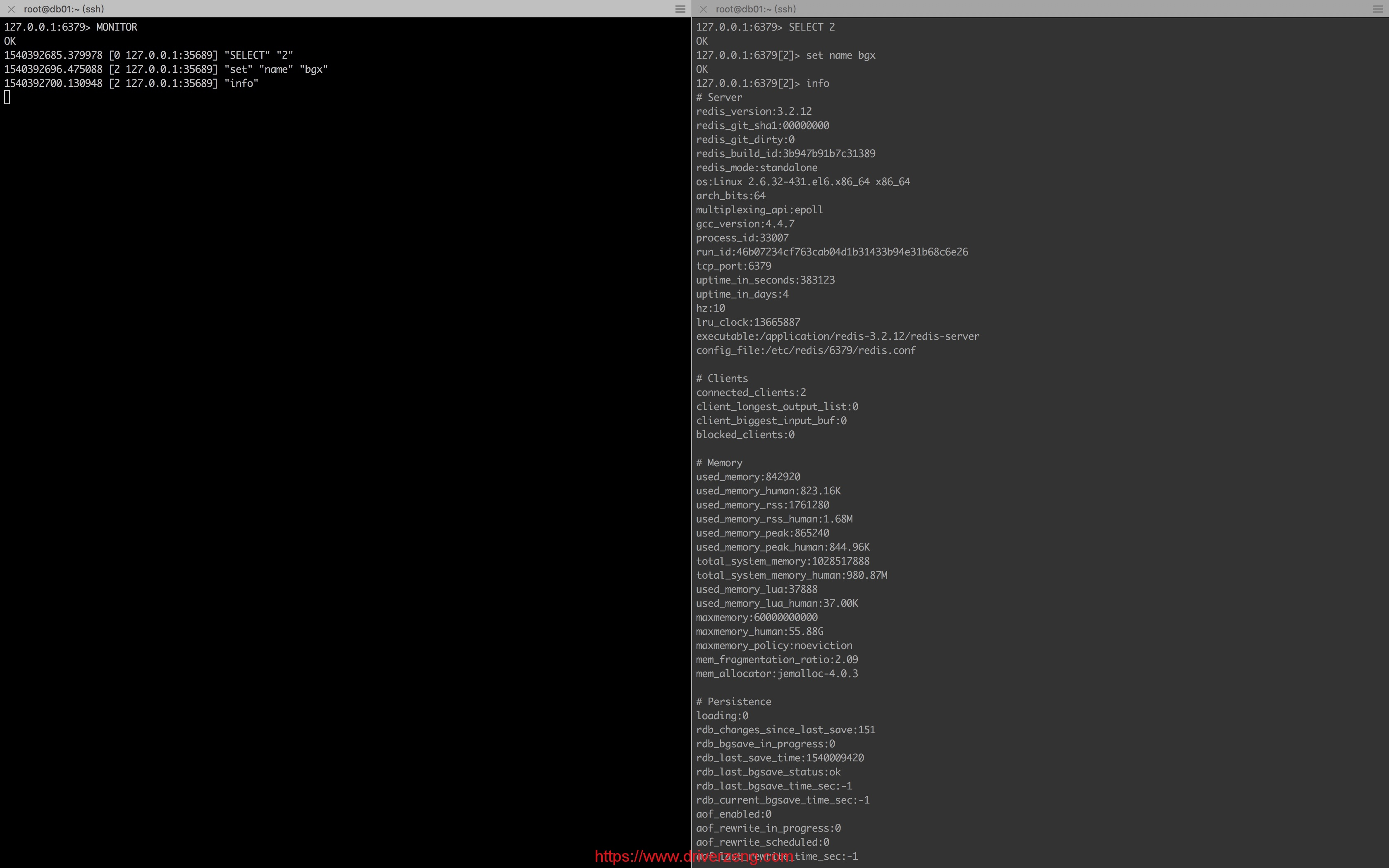The width and height of the screenshot is (1389, 868).
Task: Click redis_version:3.2.12 line
Action: pyautogui.click(x=754, y=111)
